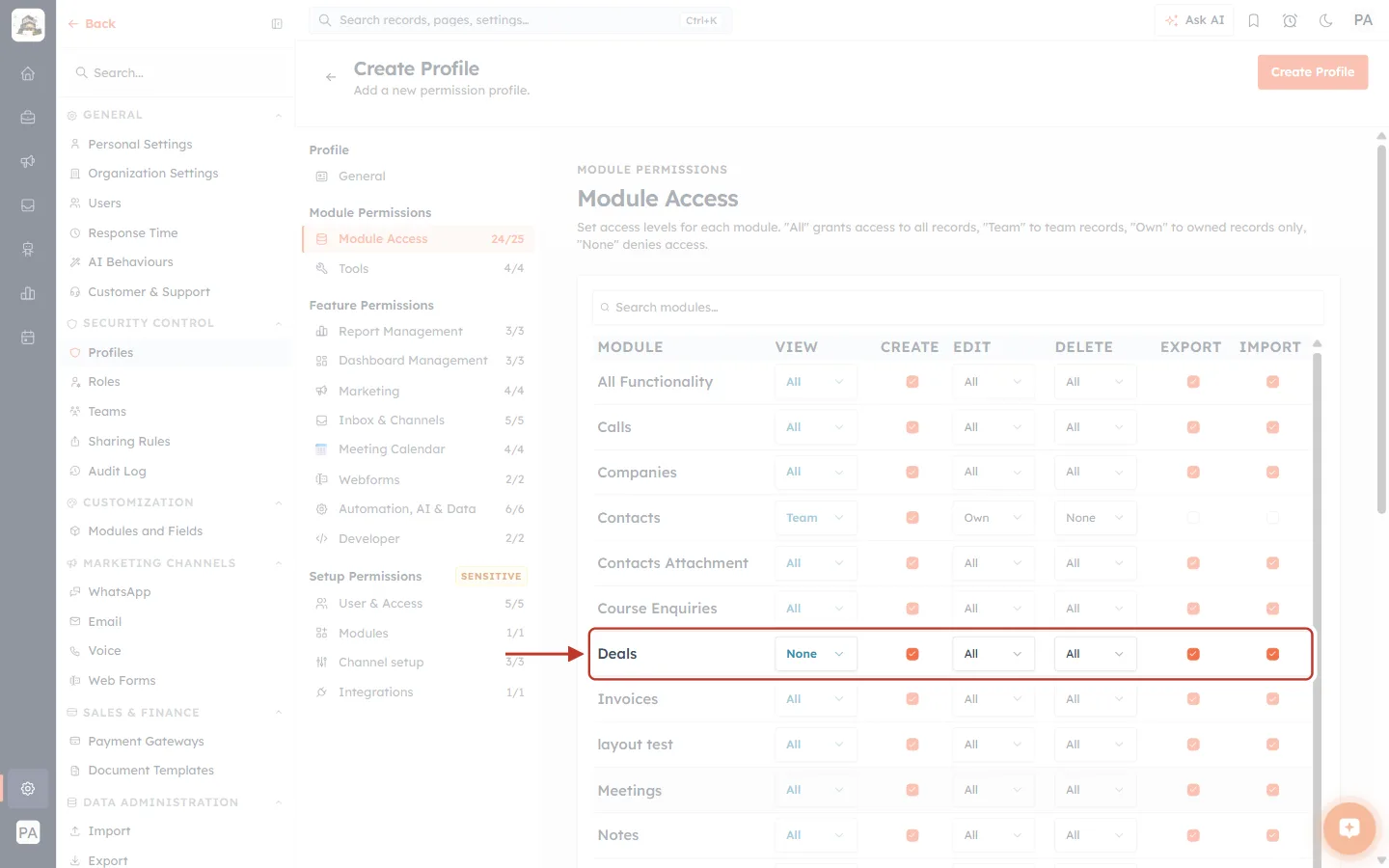Enable the Export checkbox for Contacts
Image resolution: width=1389 pixels, height=868 pixels.
pos(1193,518)
